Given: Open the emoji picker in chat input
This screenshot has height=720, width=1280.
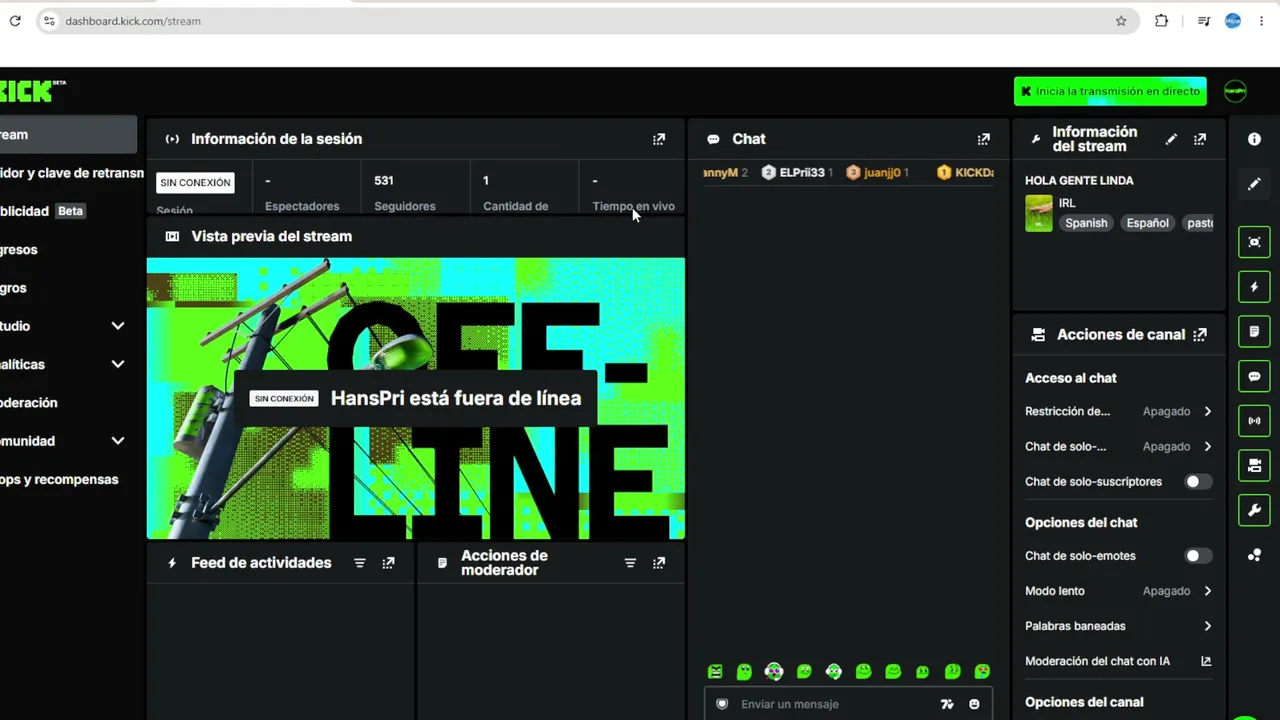Looking at the screenshot, I should click(974, 704).
